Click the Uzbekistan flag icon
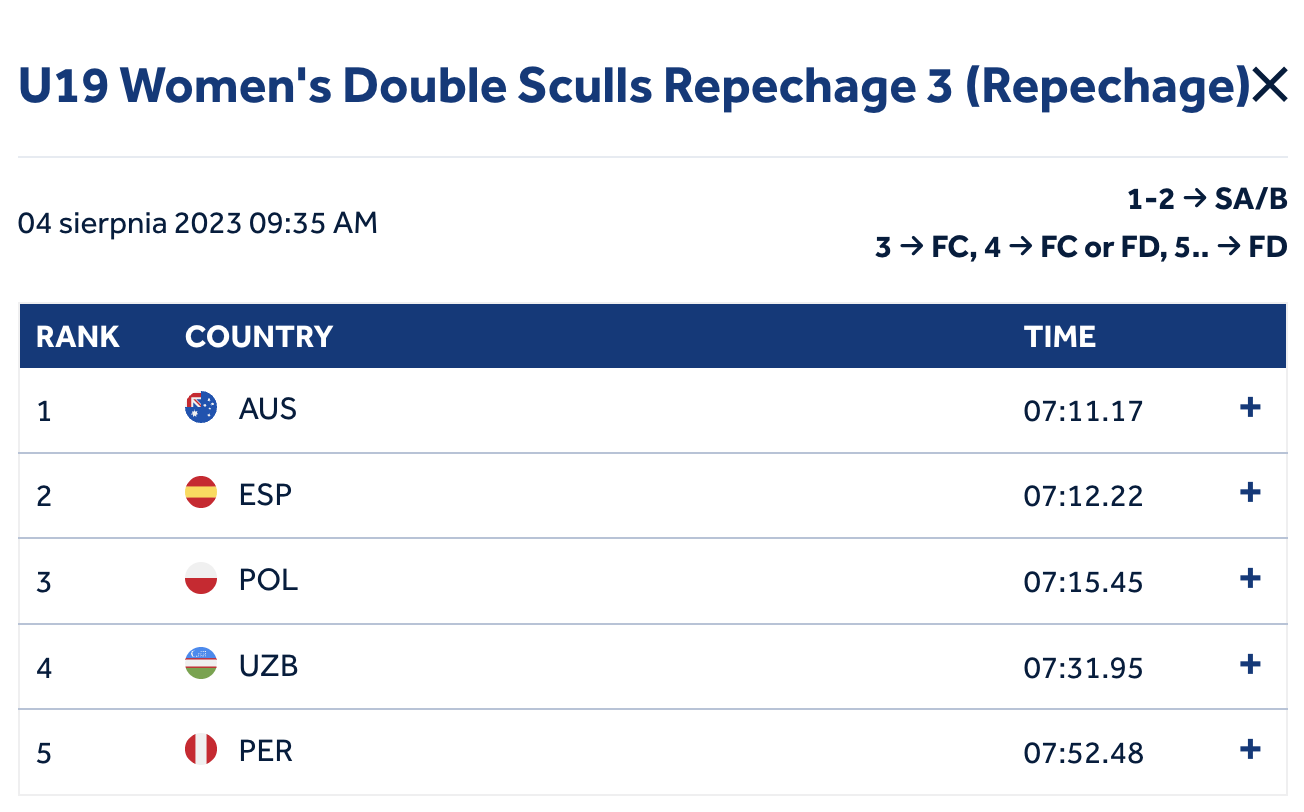Screen dimensions: 1304x812 [201, 664]
